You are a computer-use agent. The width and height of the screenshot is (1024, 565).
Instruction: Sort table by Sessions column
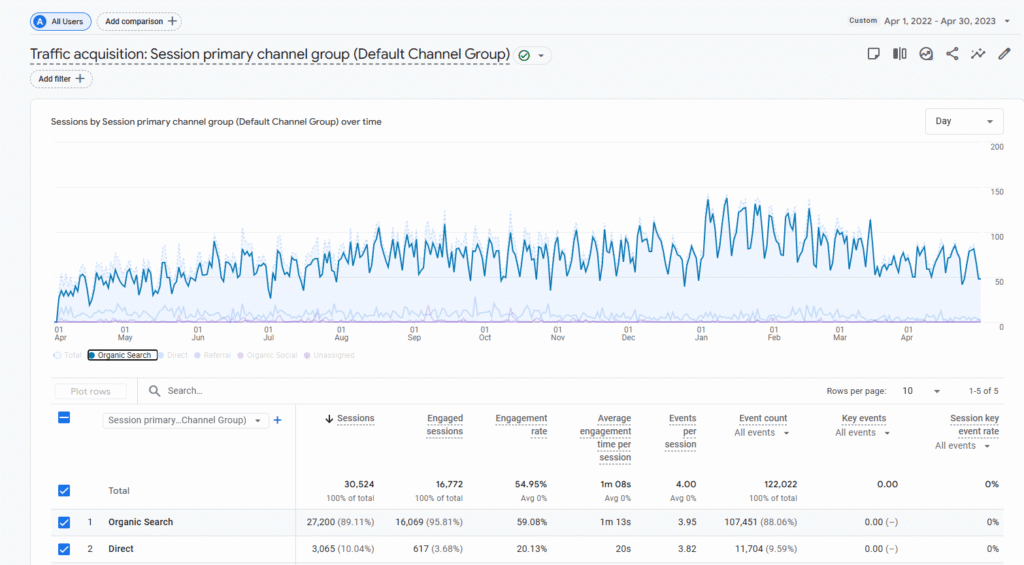click(x=355, y=419)
